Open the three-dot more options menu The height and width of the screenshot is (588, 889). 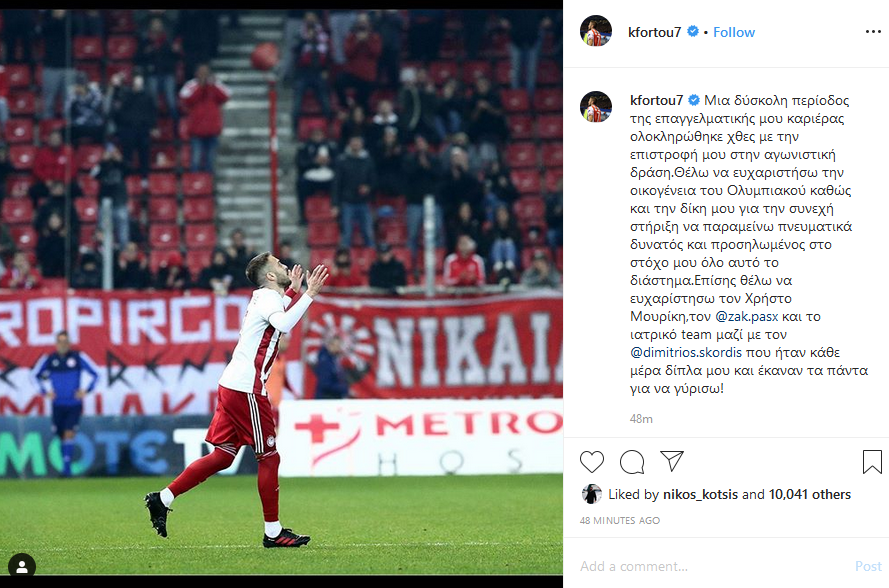[x=873, y=32]
